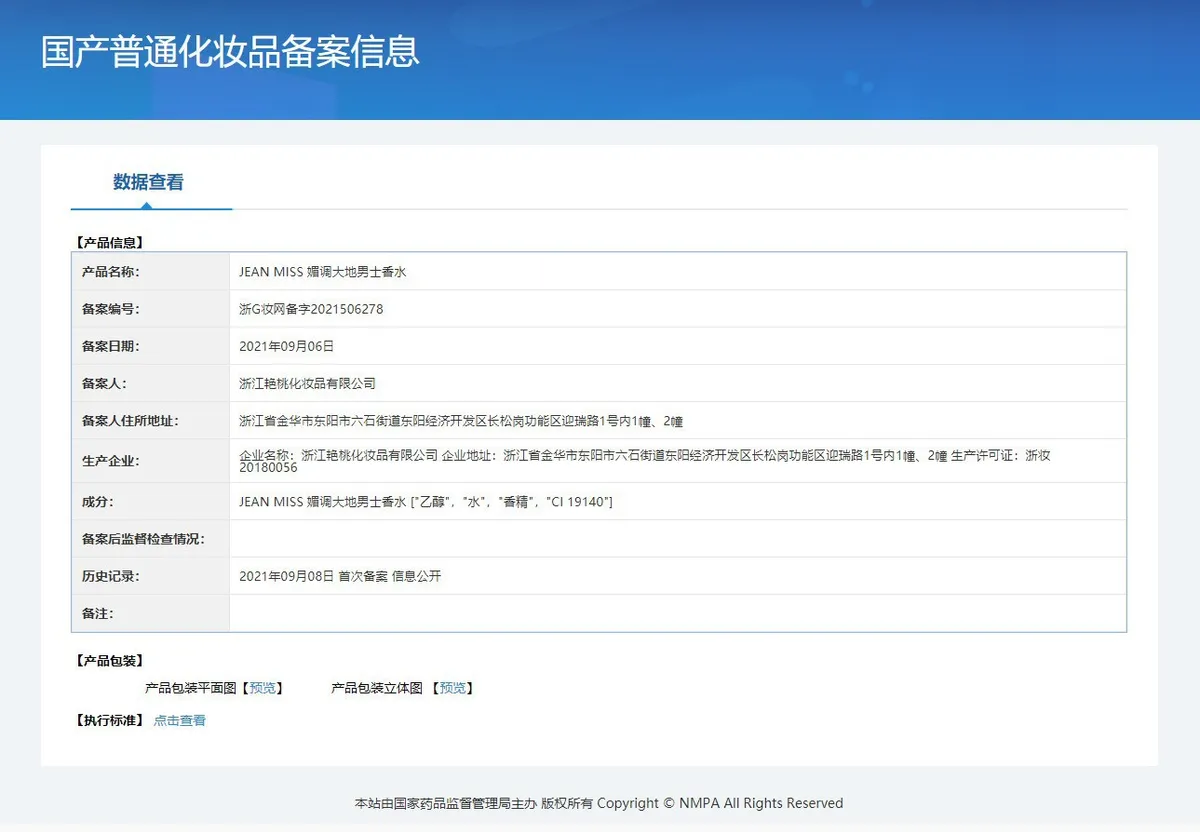Screen dimensions: 1200x832
Task: Select the 产品名称 label cell
Action: click(x=151, y=272)
